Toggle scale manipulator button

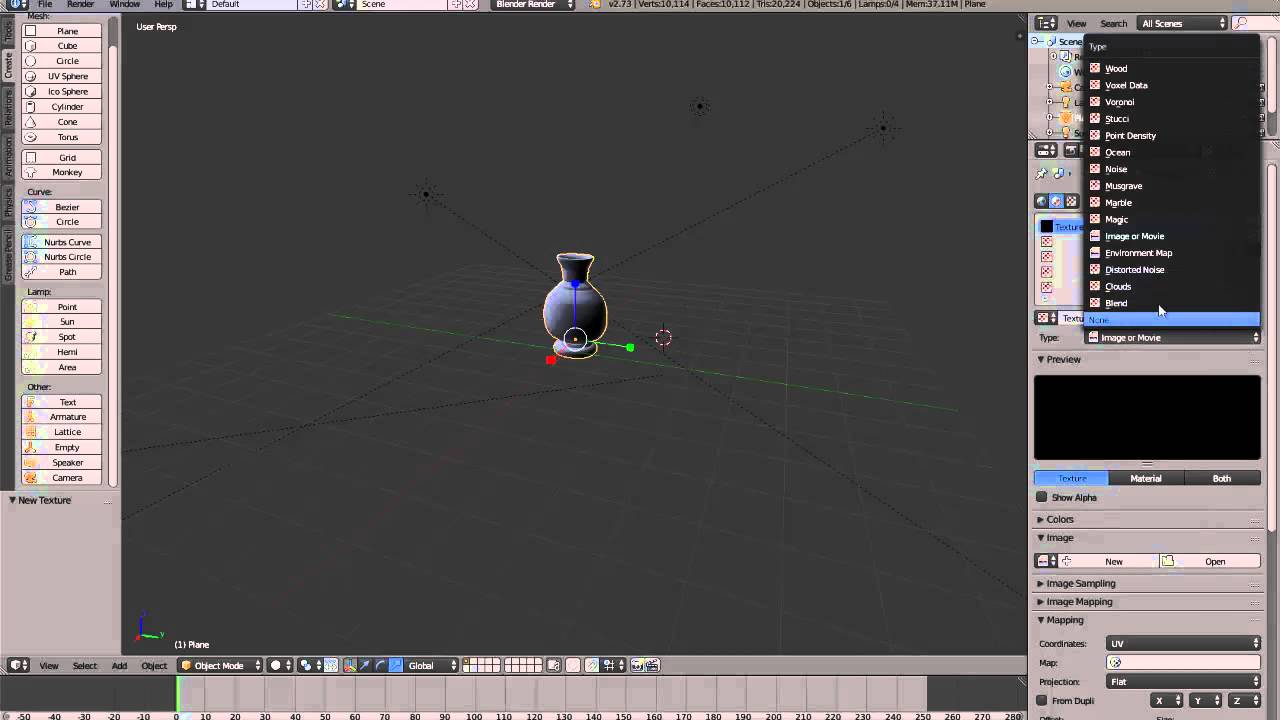coord(396,665)
